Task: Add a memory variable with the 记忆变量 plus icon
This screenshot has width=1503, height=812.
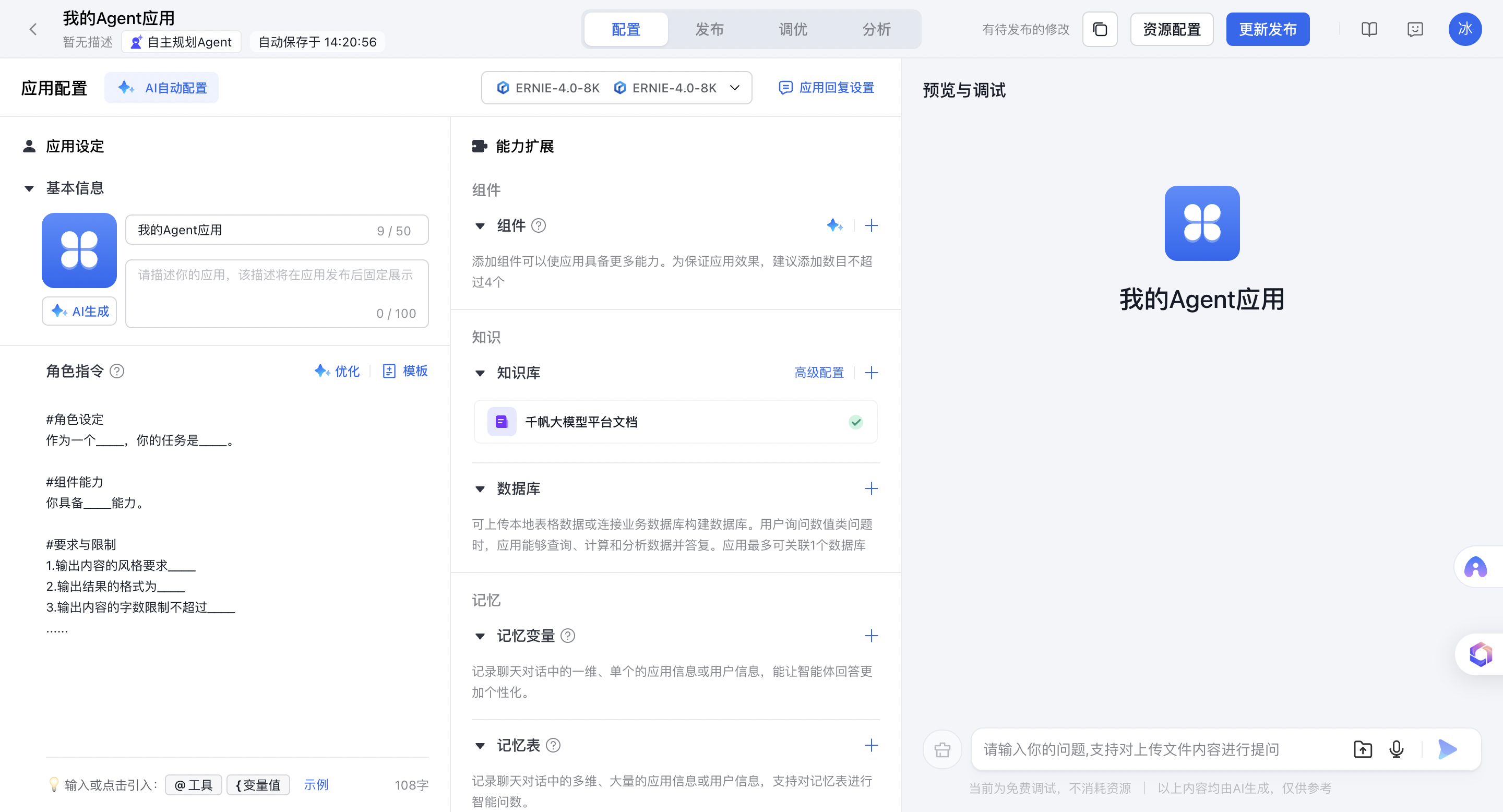Action: [871, 635]
